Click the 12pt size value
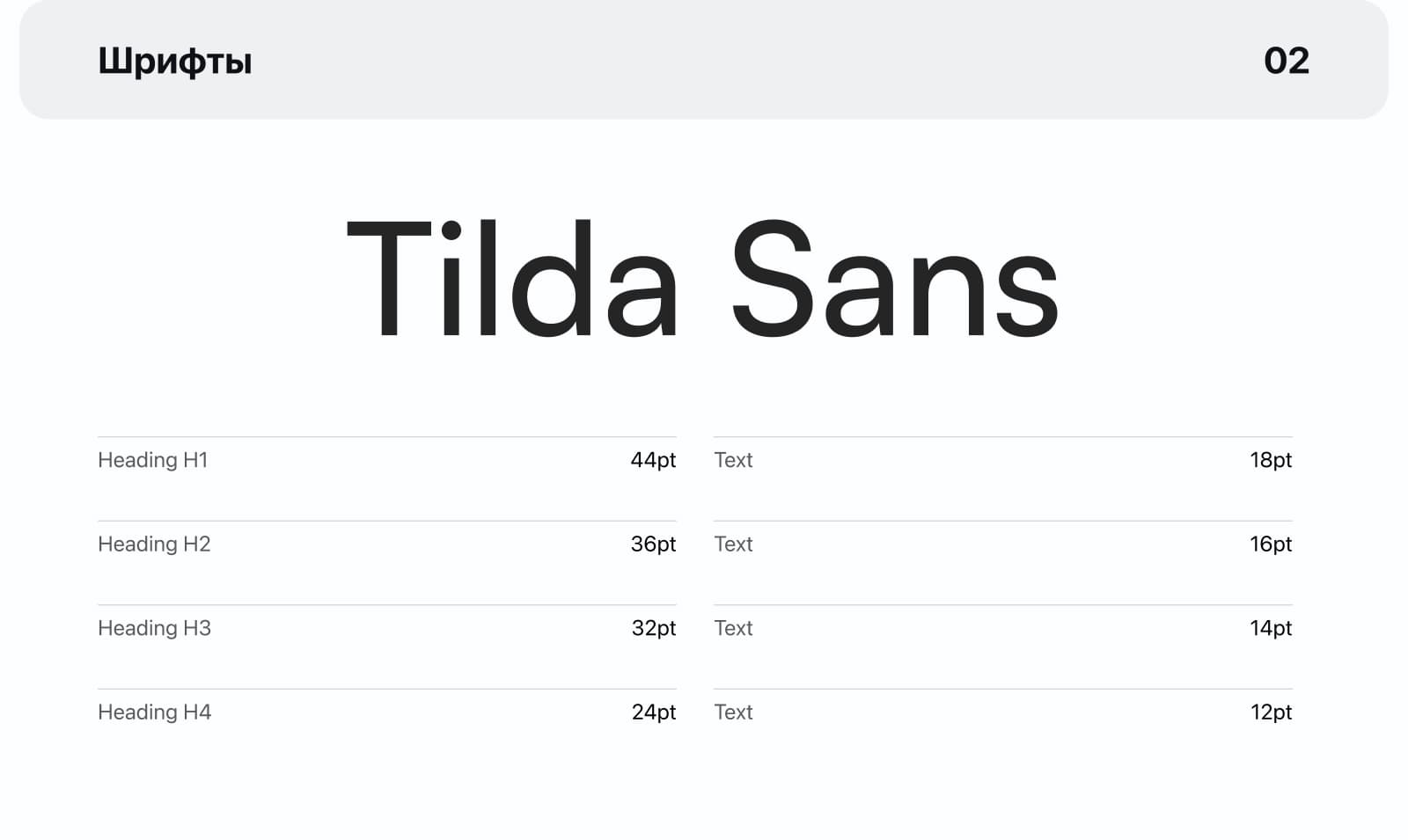This screenshot has height=840, width=1408. [1271, 712]
